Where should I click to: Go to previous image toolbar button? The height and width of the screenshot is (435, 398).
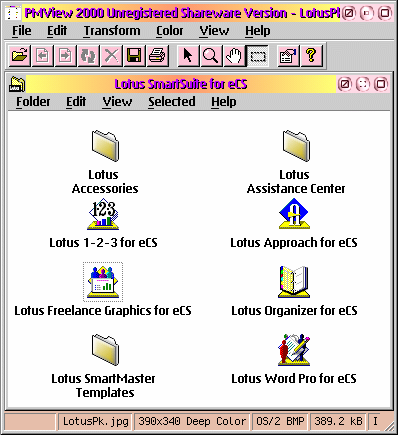42,55
